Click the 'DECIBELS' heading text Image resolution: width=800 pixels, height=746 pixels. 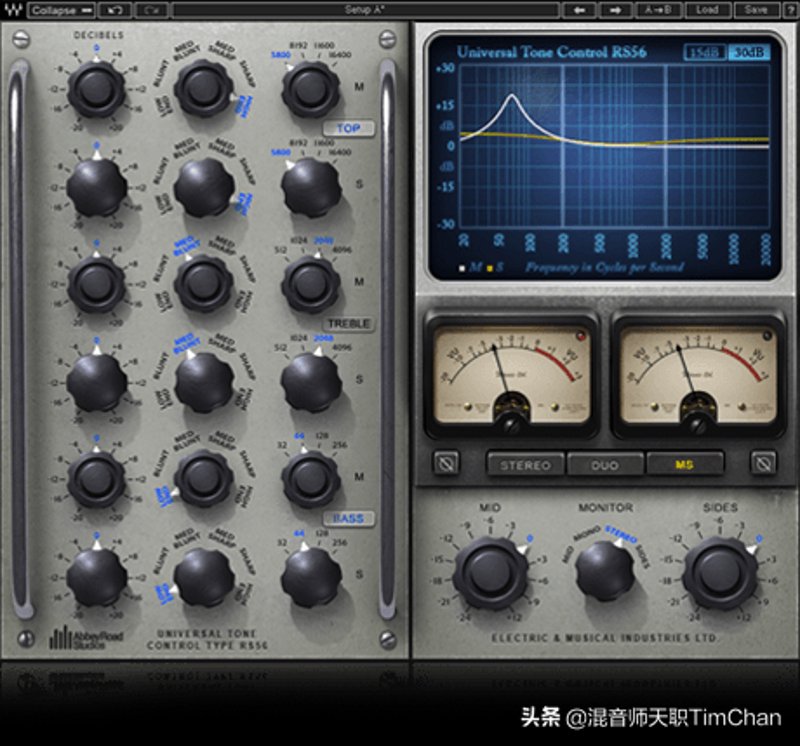[99, 35]
